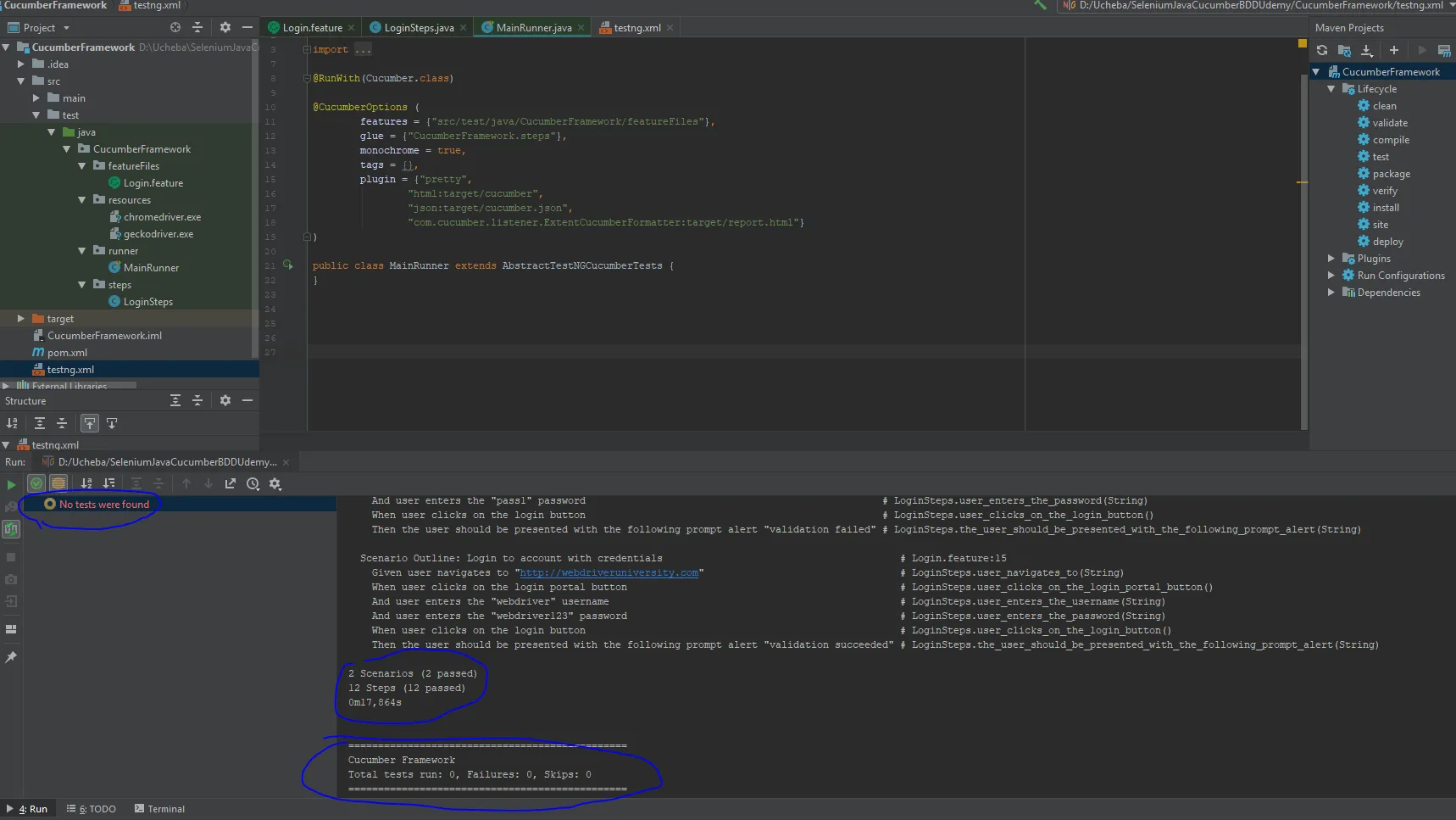Select the install Maven lifecycle goal
The height and width of the screenshot is (820, 1456).
tap(1386, 208)
